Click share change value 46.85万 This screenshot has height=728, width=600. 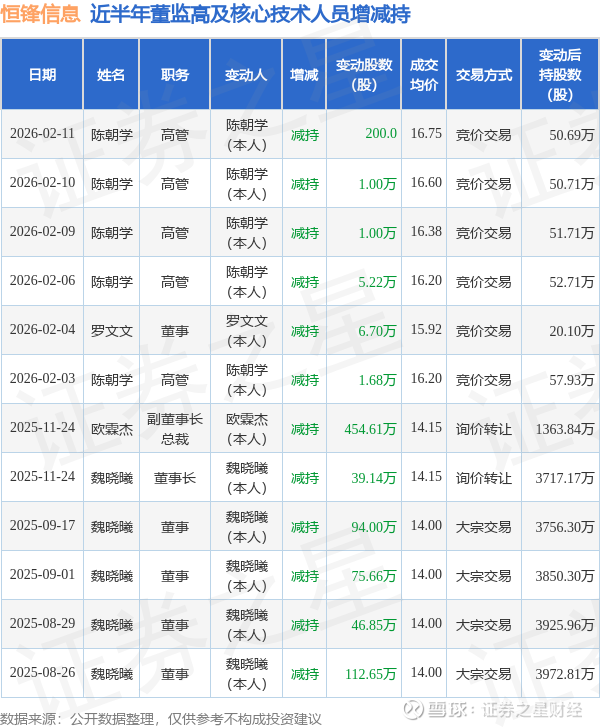[374, 625]
